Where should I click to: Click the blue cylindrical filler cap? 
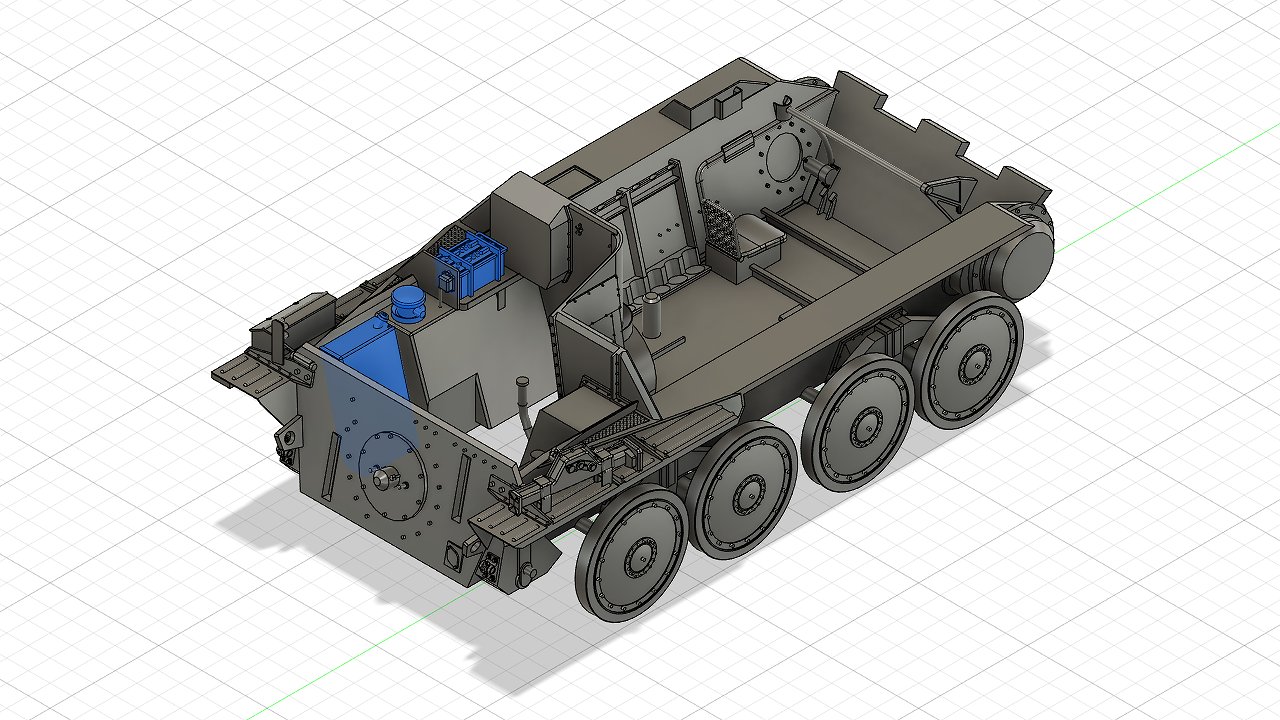click(x=408, y=302)
